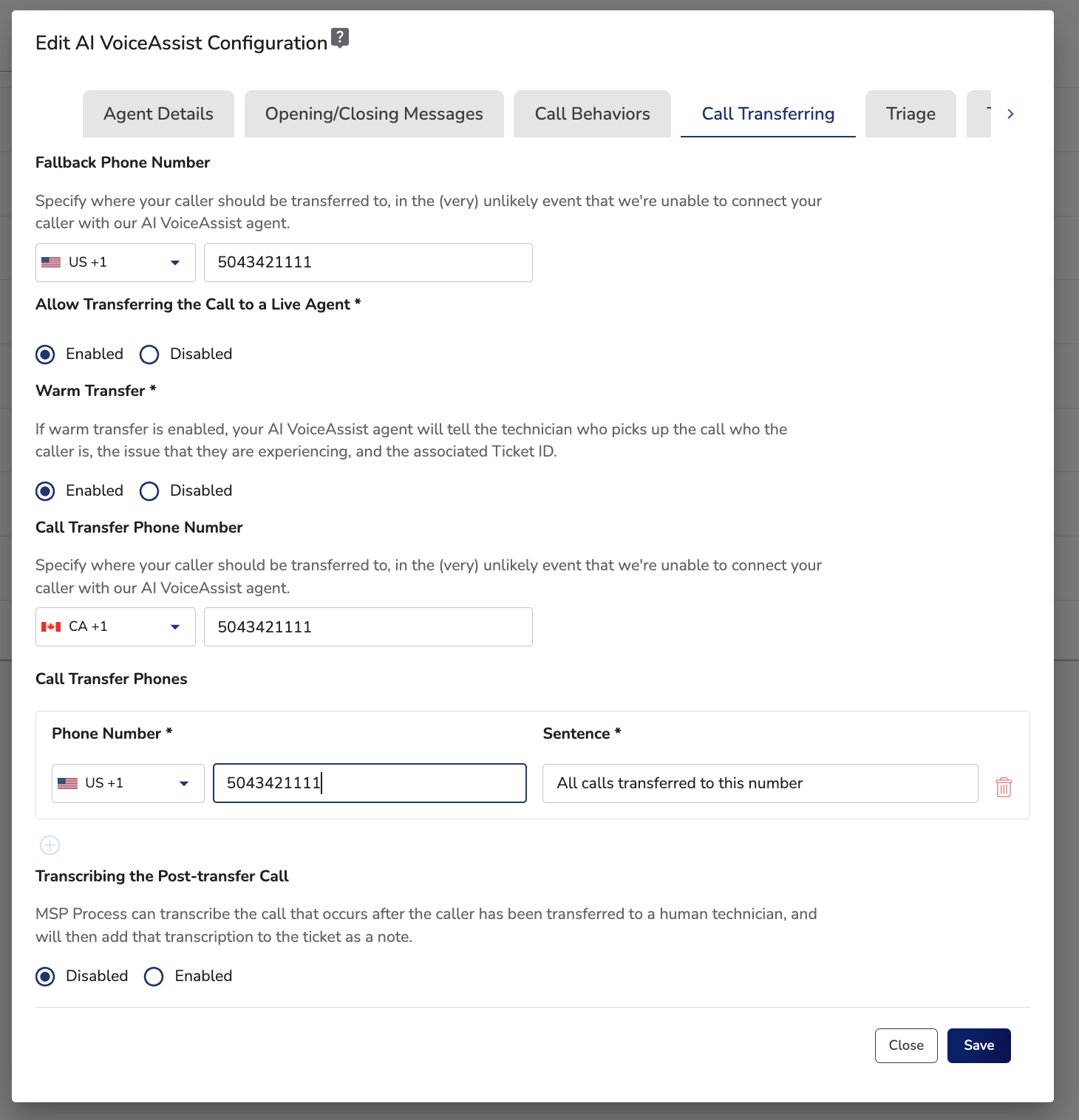
Task: Edit the Sentence text field
Action: (760, 783)
